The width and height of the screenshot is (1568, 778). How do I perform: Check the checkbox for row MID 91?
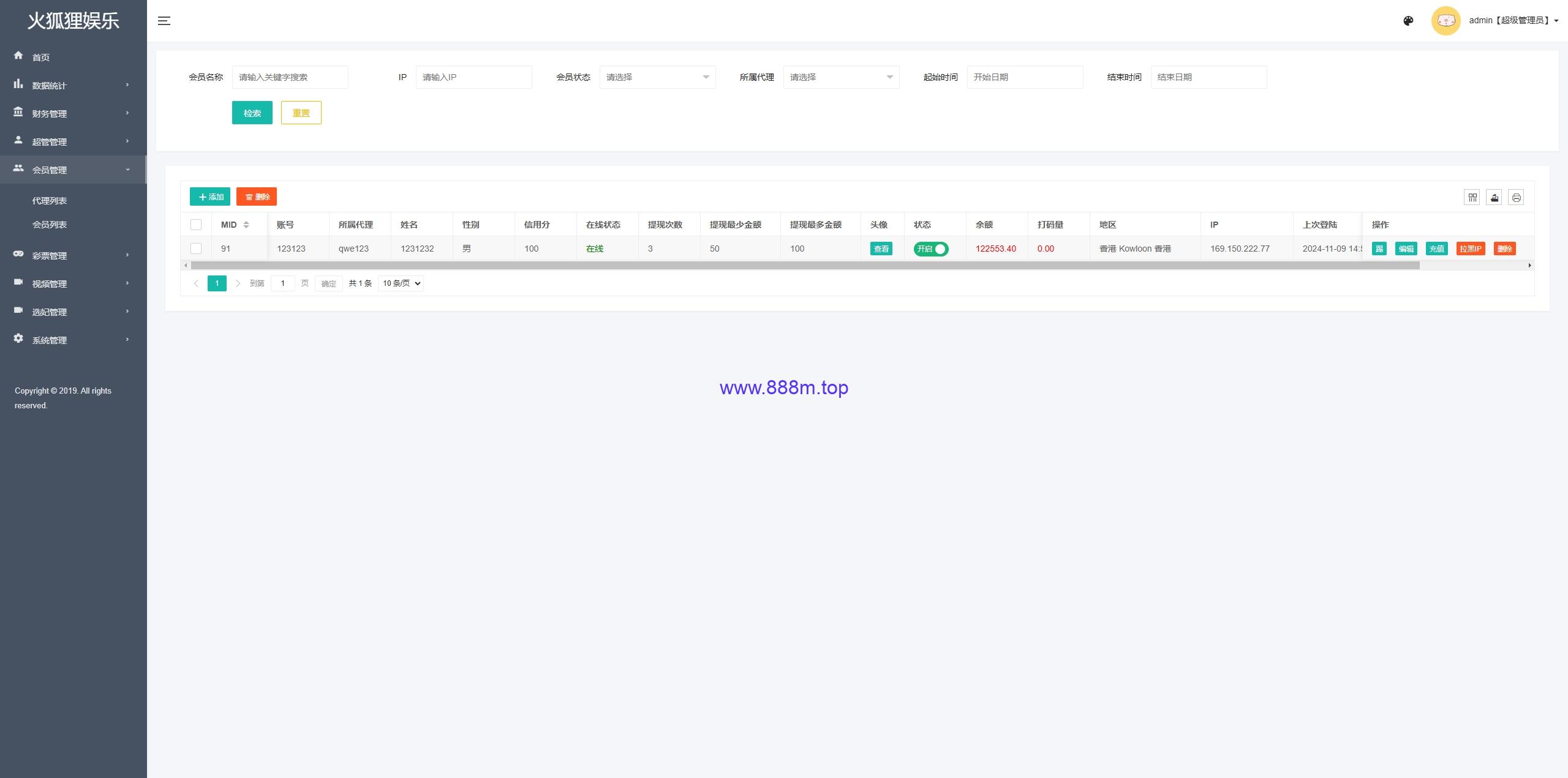(196, 249)
